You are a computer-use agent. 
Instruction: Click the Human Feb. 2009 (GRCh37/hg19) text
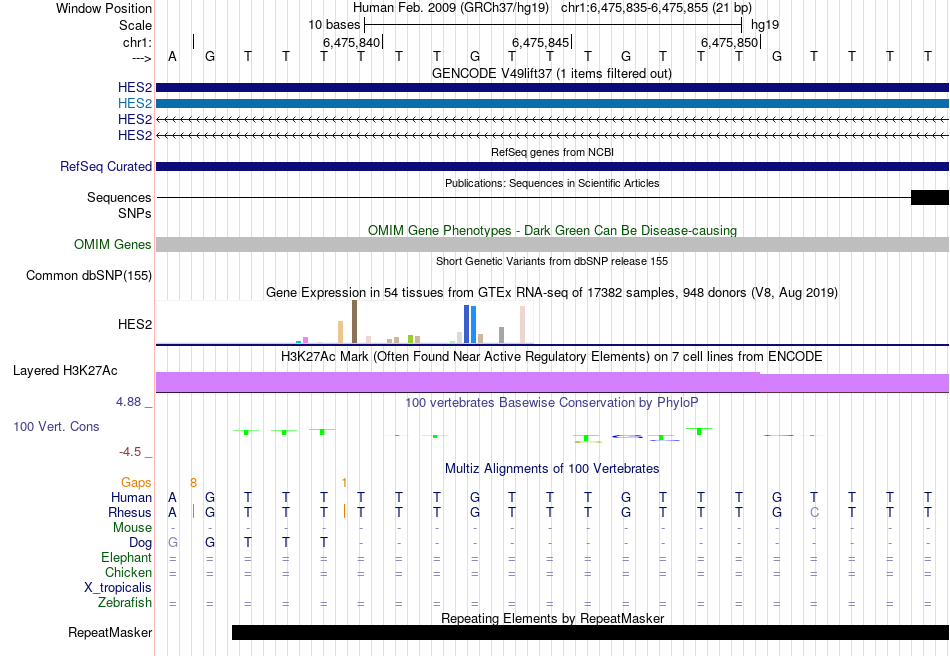pos(451,8)
